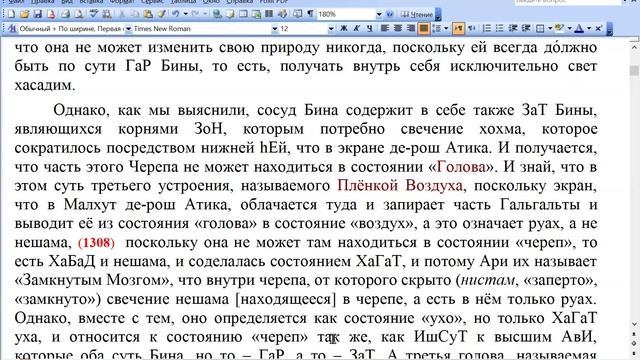Viewport: 640px width, 360px height.
Task: Open the zoom 180% dropdown arrow
Action: tap(379, 14)
